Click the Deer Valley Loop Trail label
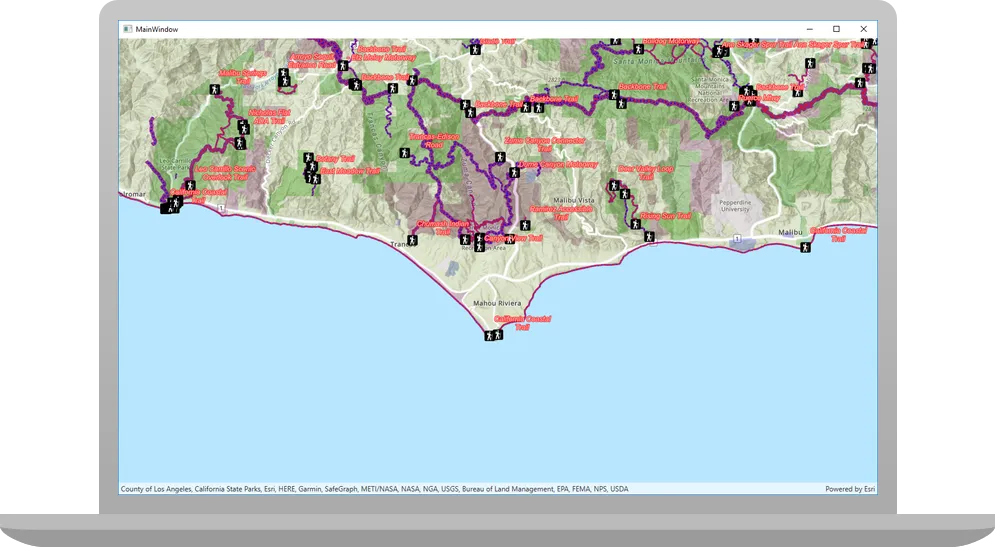 646,173
